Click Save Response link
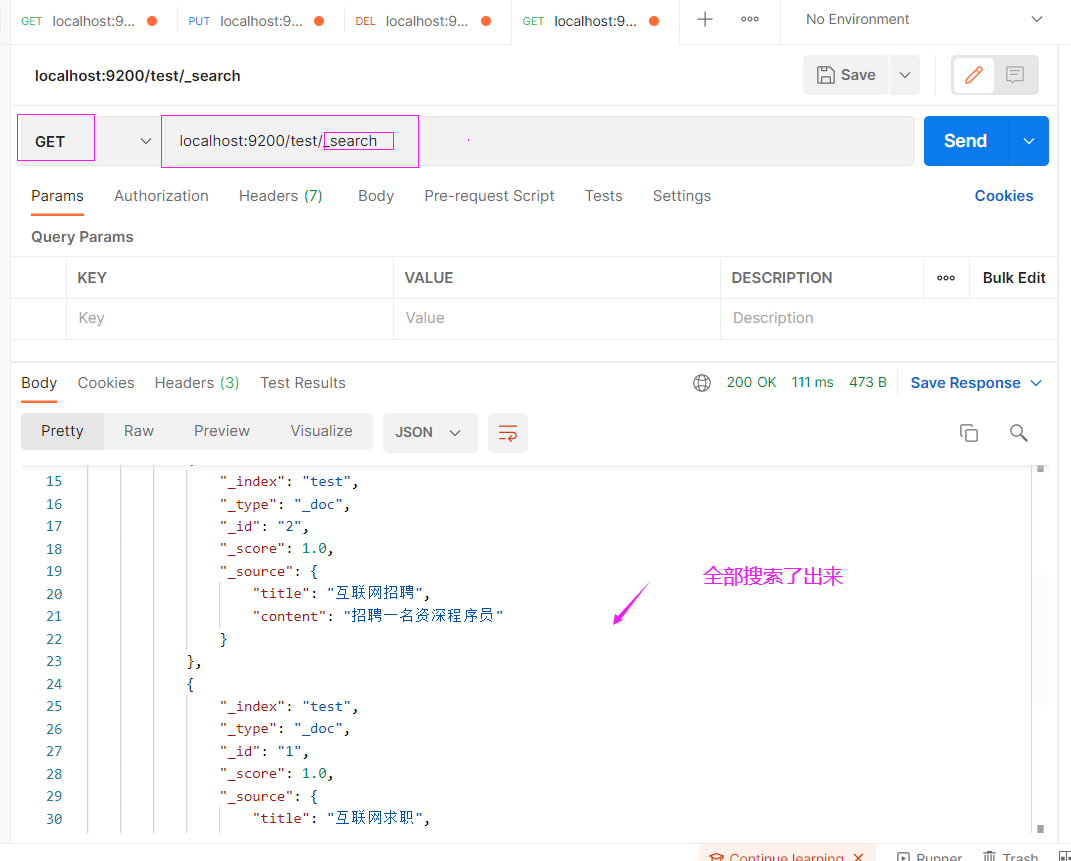1071x861 pixels. 965,383
